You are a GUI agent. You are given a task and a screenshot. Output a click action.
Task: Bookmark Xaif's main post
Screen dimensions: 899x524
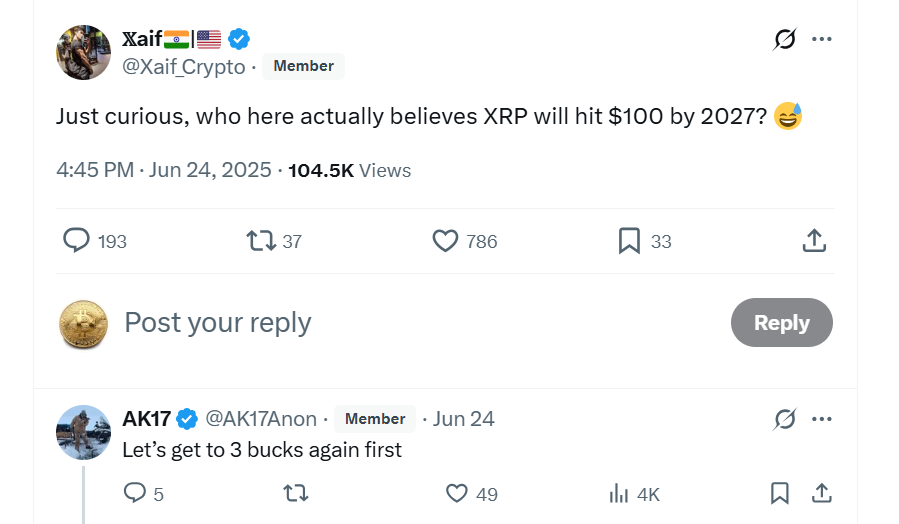[x=629, y=241]
